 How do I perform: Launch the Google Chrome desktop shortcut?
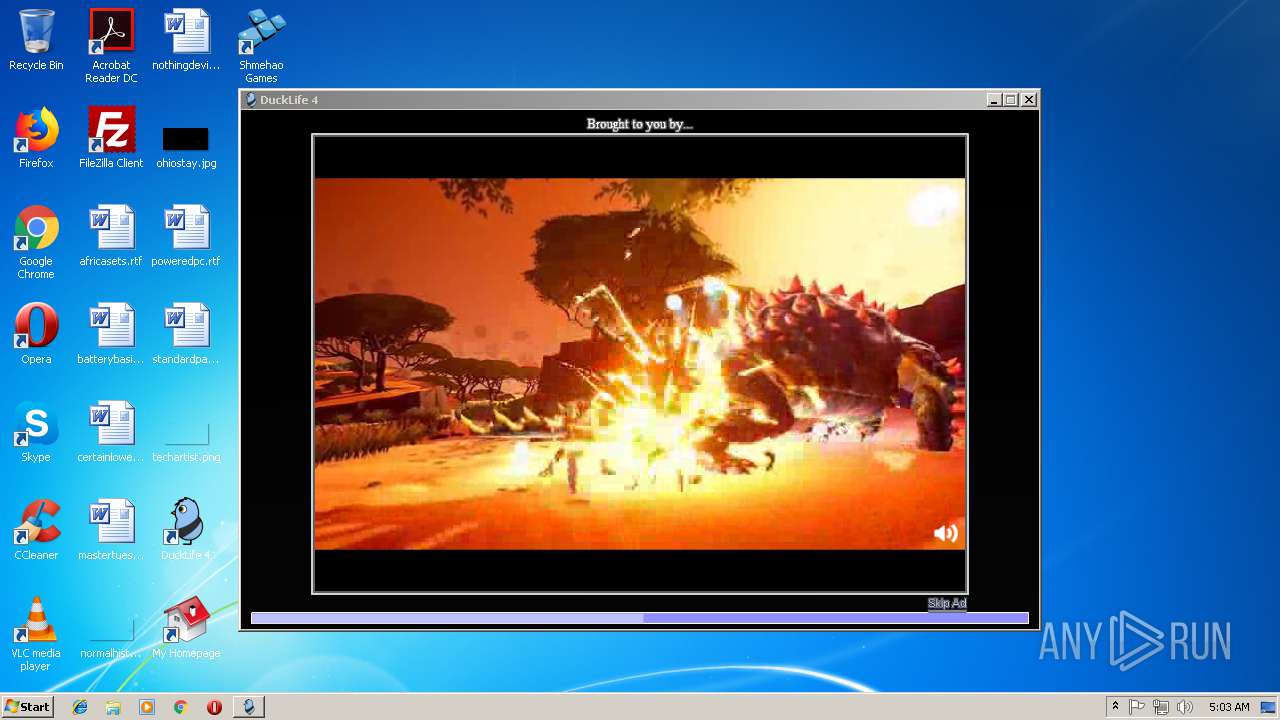36,243
